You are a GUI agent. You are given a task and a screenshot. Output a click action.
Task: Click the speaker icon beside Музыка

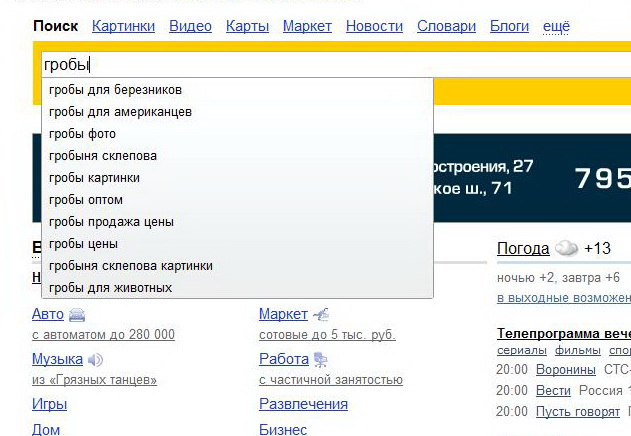click(96, 359)
